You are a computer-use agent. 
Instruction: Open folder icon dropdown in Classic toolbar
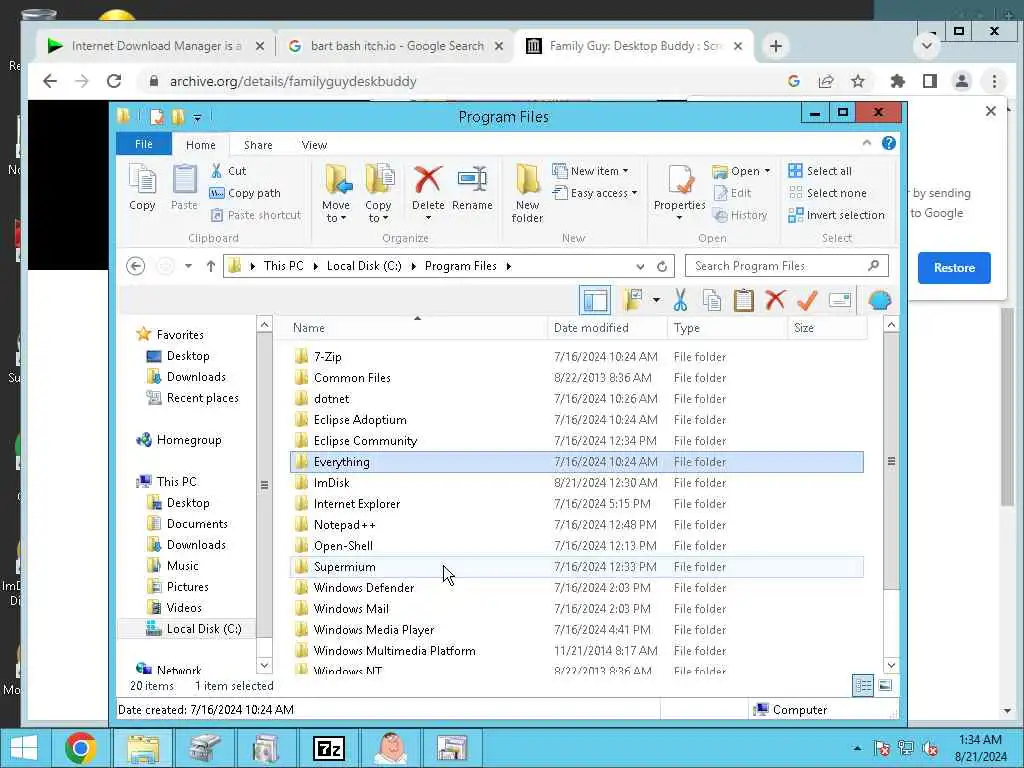[x=656, y=300]
